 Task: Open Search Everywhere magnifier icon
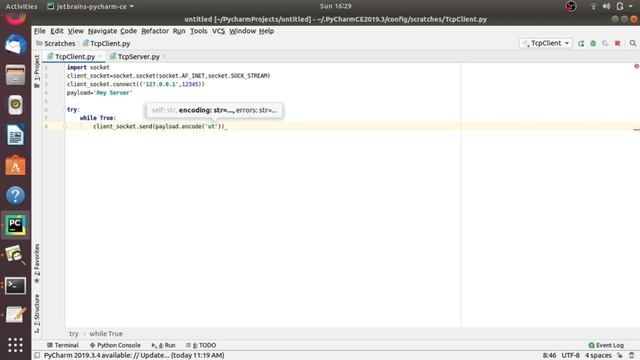pos(633,43)
